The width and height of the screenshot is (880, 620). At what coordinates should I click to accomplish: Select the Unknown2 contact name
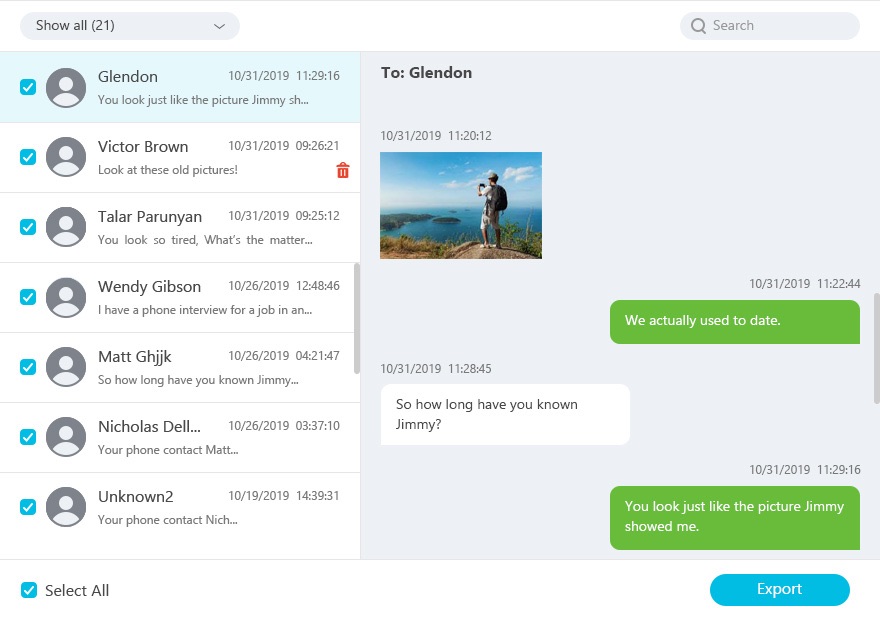click(x=135, y=497)
